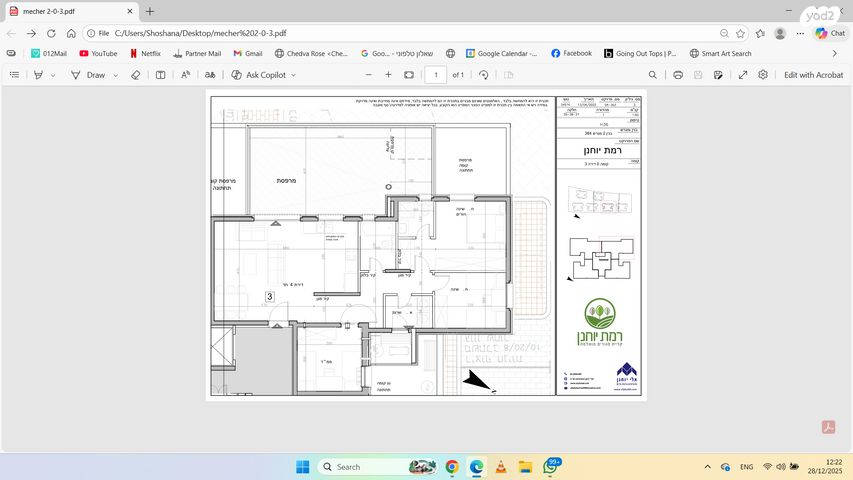This screenshot has width=853, height=480.
Task: Toggle the table of contents sidebar
Action: point(14,75)
